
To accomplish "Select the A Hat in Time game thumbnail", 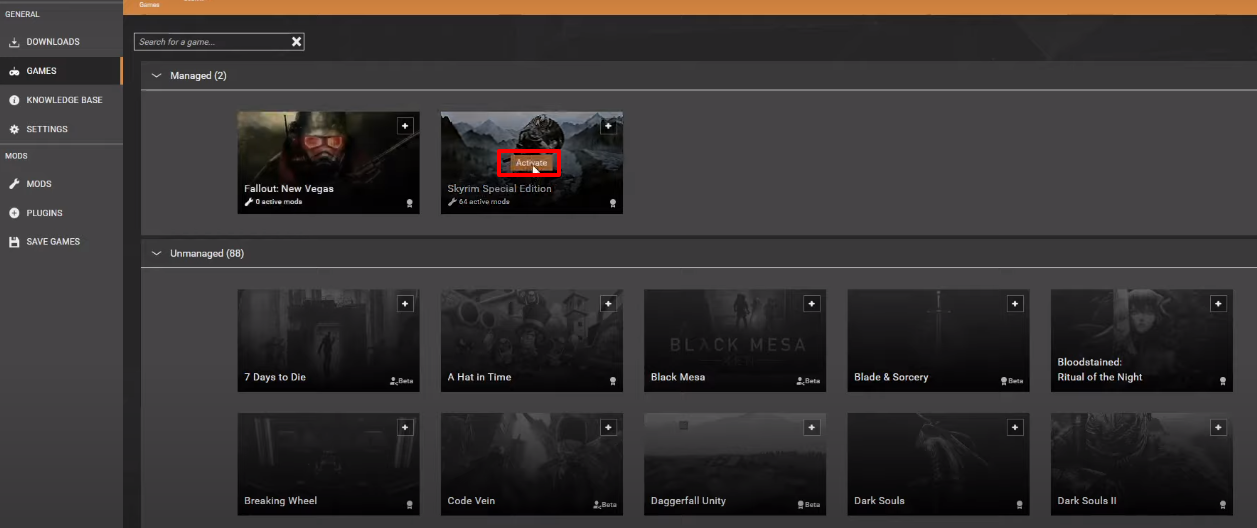I will (531, 340).
